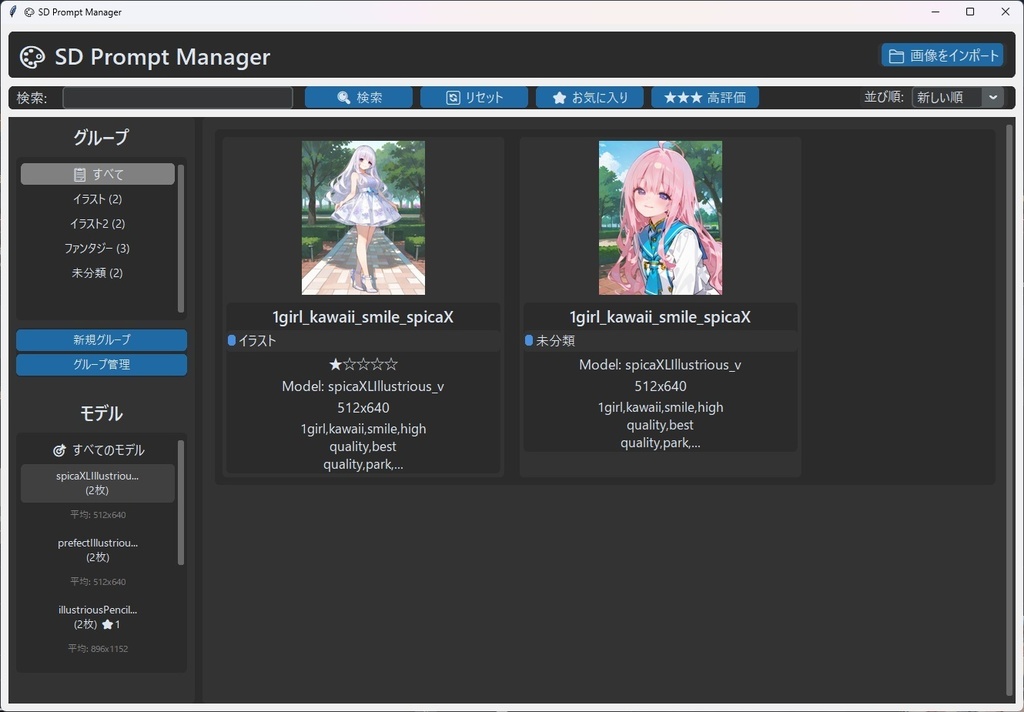Click the star icon on お気に入り button
Image resolution: width=1024 pixels, height=712 pixels.
tap(559, 97)
